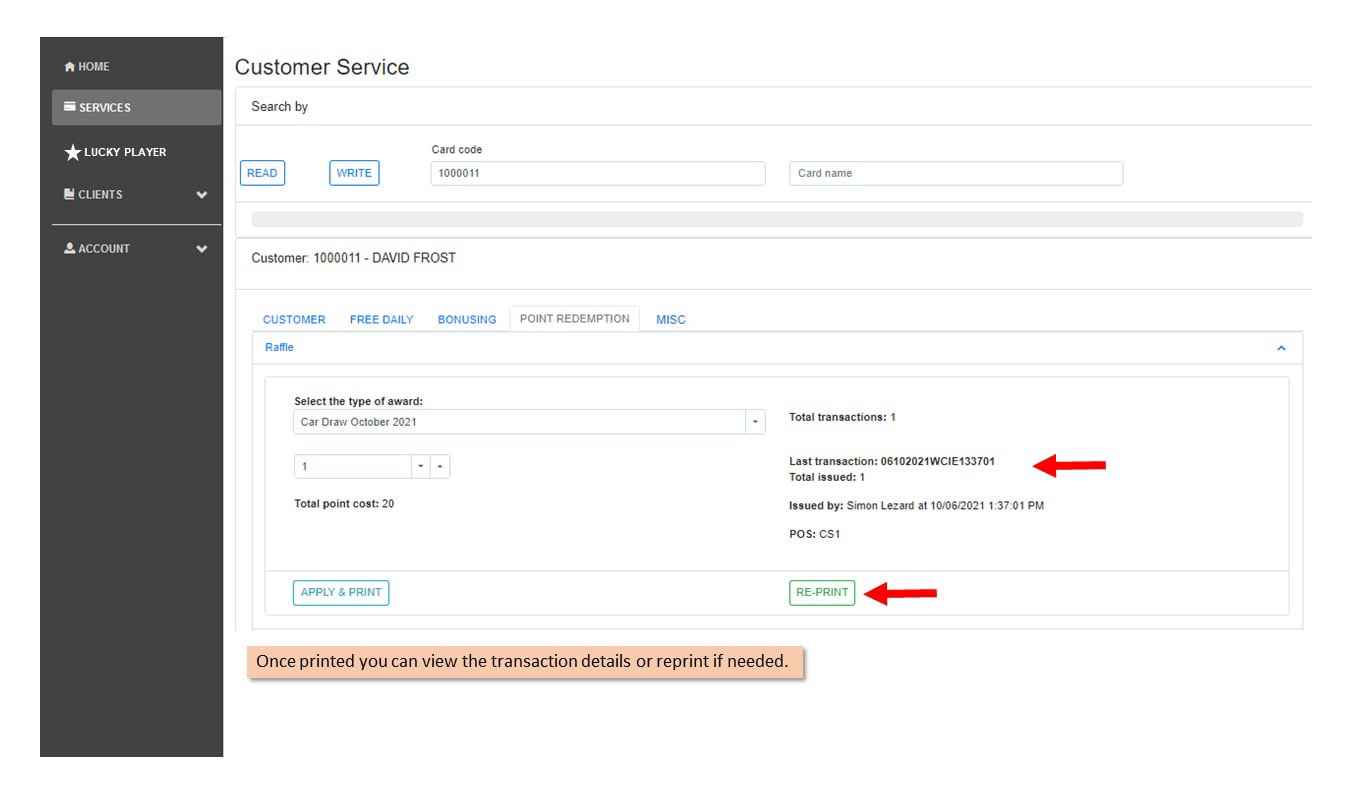Click the Raffle section header link

click(x=279, y=347)
